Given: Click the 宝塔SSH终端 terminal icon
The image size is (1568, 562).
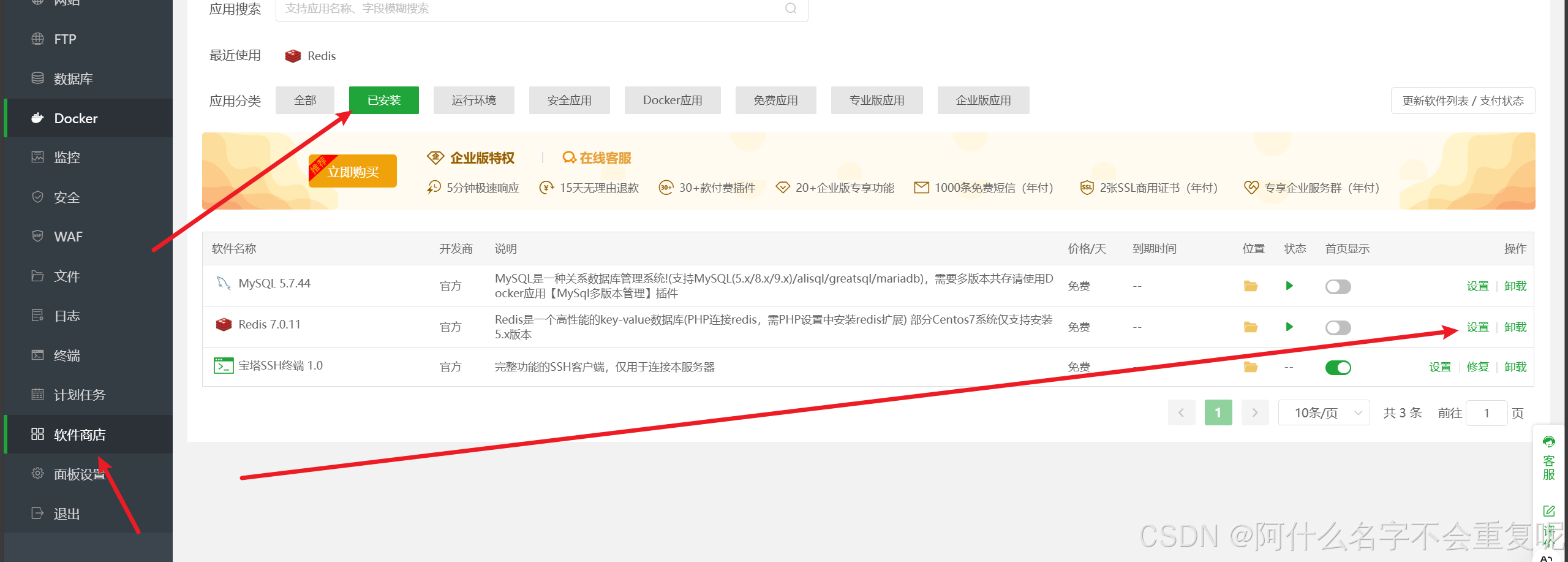Looking at the screenshot, I should pos(224,366).
